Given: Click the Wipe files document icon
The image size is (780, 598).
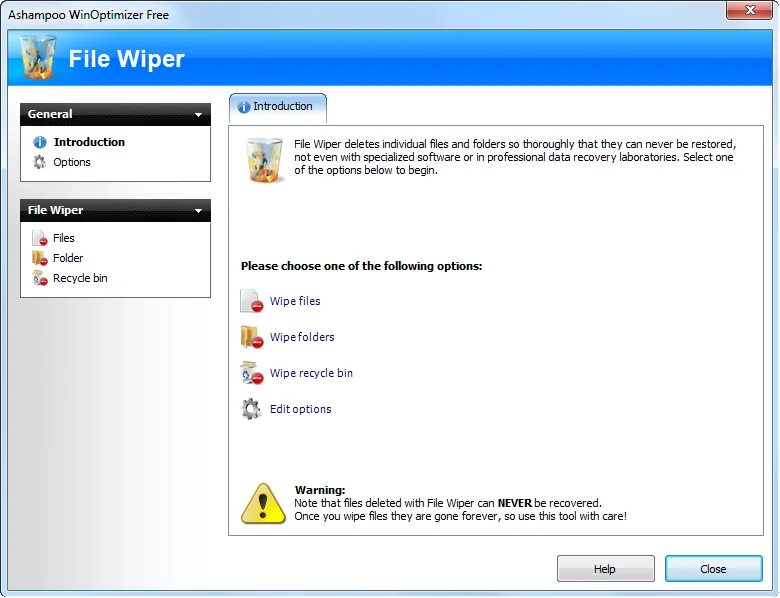Looking at the screenshot, I should pyautogui.click(x=251, y=301).
